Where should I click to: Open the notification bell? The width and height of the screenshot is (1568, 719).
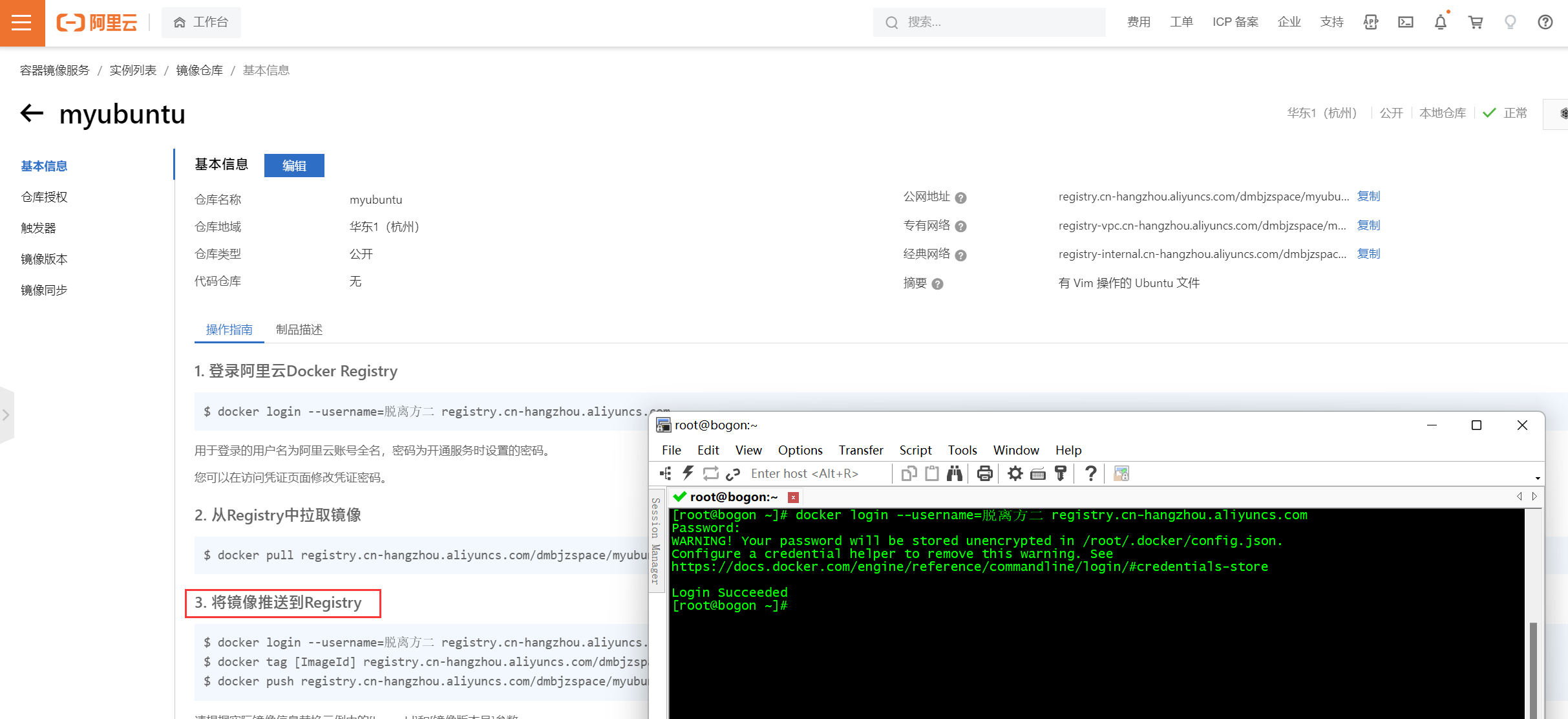point(1441,23)
